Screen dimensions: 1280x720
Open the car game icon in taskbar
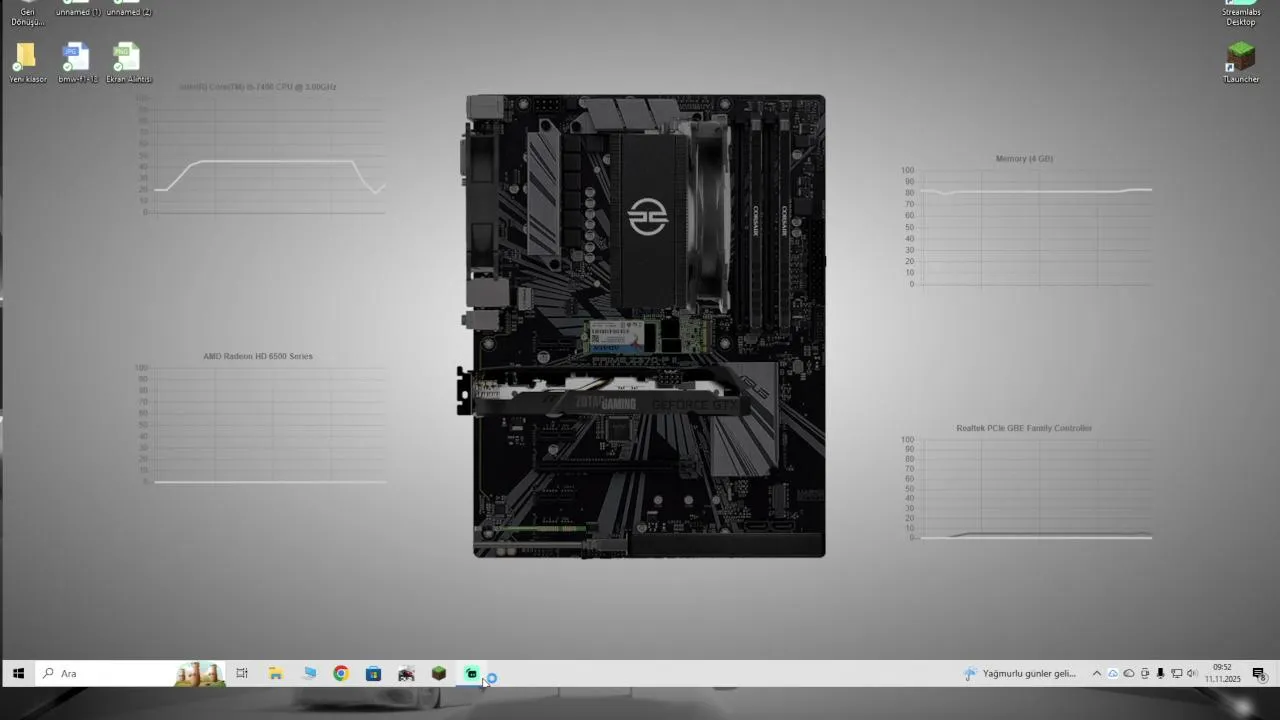click(x=406, y=674)
